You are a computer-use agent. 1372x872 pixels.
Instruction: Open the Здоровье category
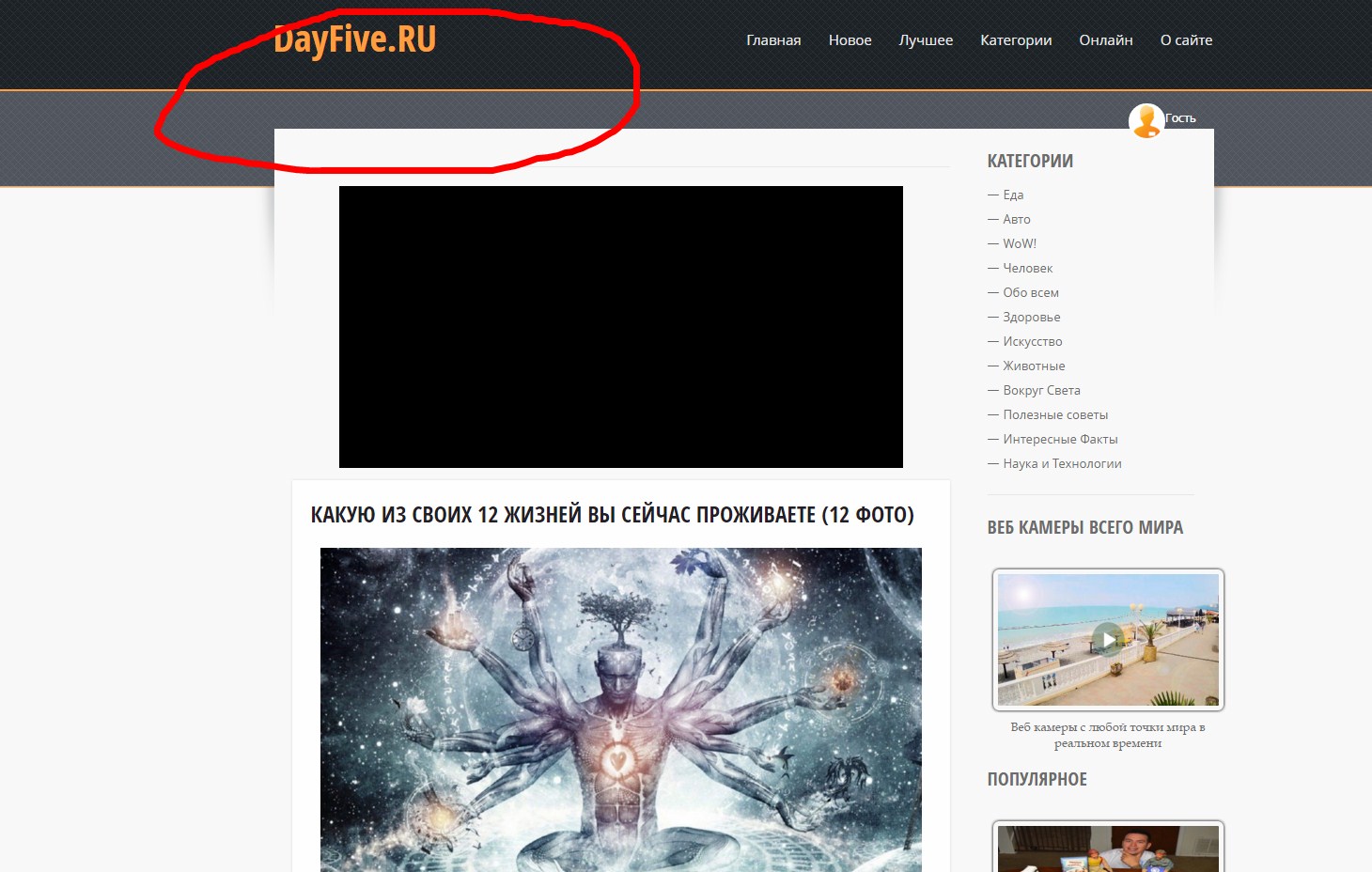coord(1032,317)
